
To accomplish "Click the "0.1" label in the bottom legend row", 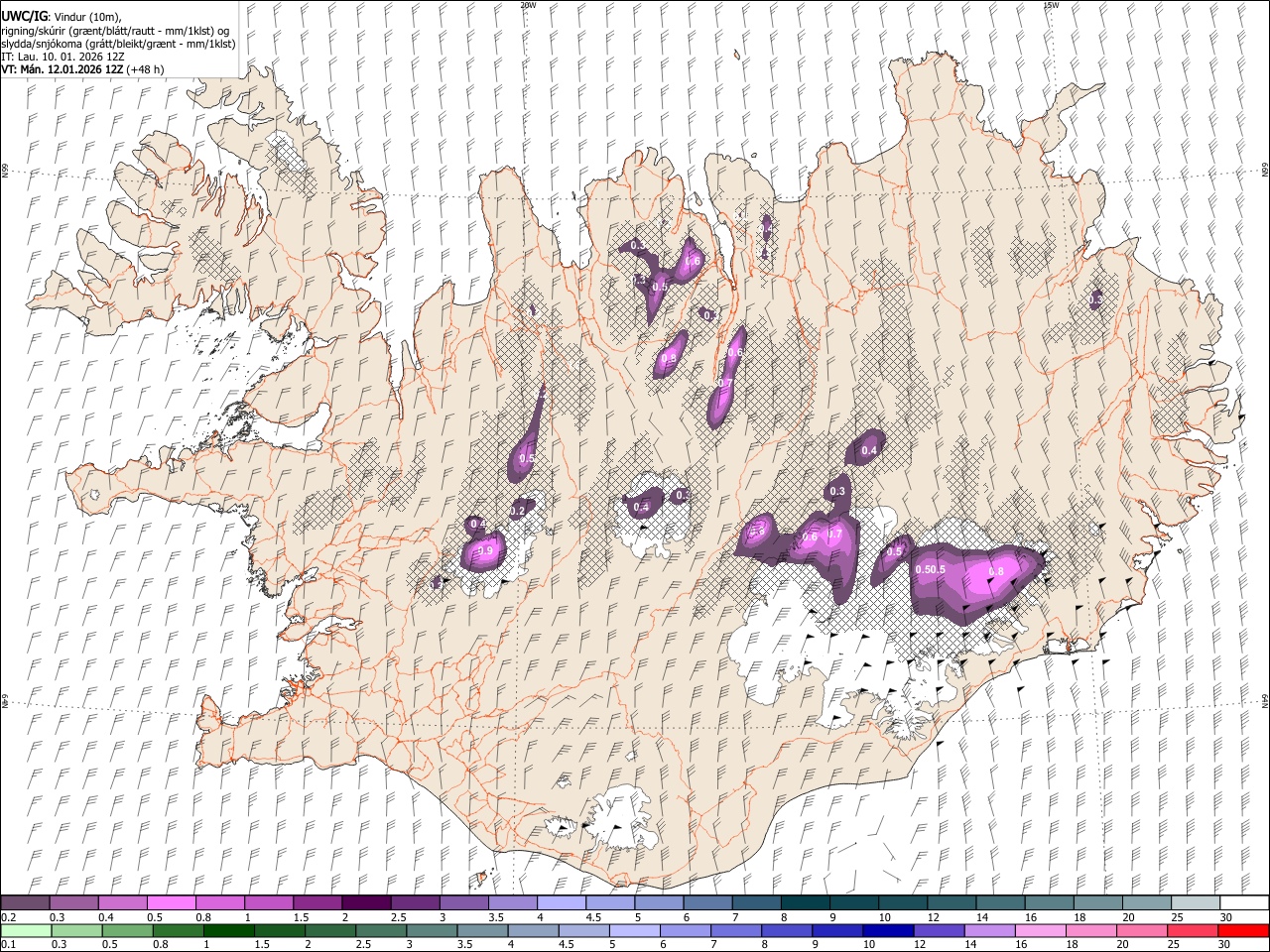I will [x=8, y=944].
